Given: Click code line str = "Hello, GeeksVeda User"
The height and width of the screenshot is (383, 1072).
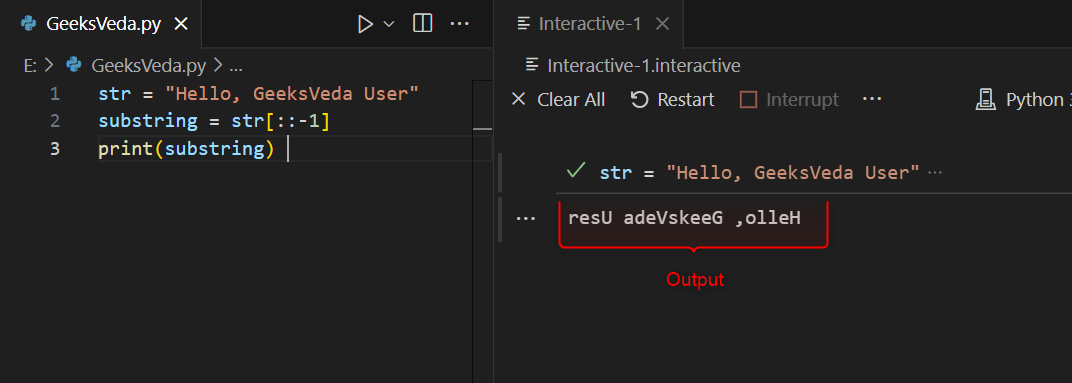Looking at the screenshot, I should tap(258, 94).
